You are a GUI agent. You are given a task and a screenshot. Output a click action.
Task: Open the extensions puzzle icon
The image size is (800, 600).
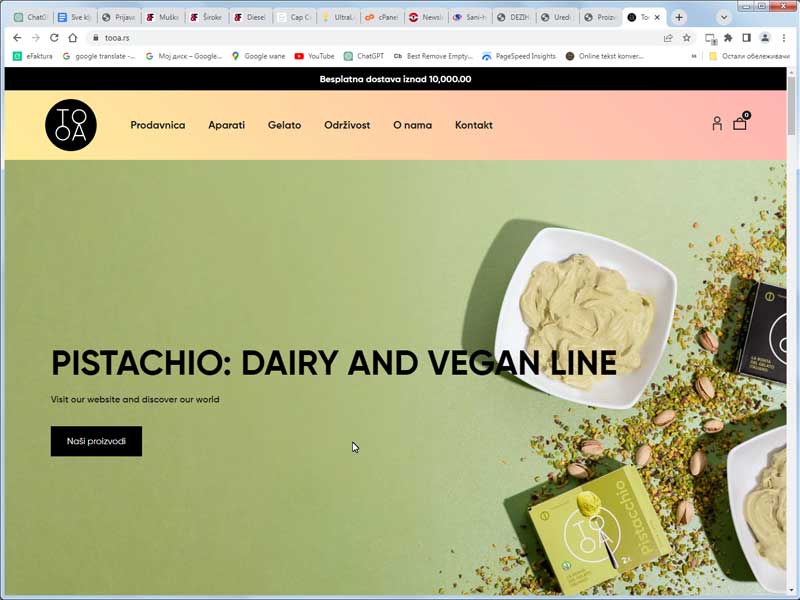pyautogui.click(x=728, y=38)
